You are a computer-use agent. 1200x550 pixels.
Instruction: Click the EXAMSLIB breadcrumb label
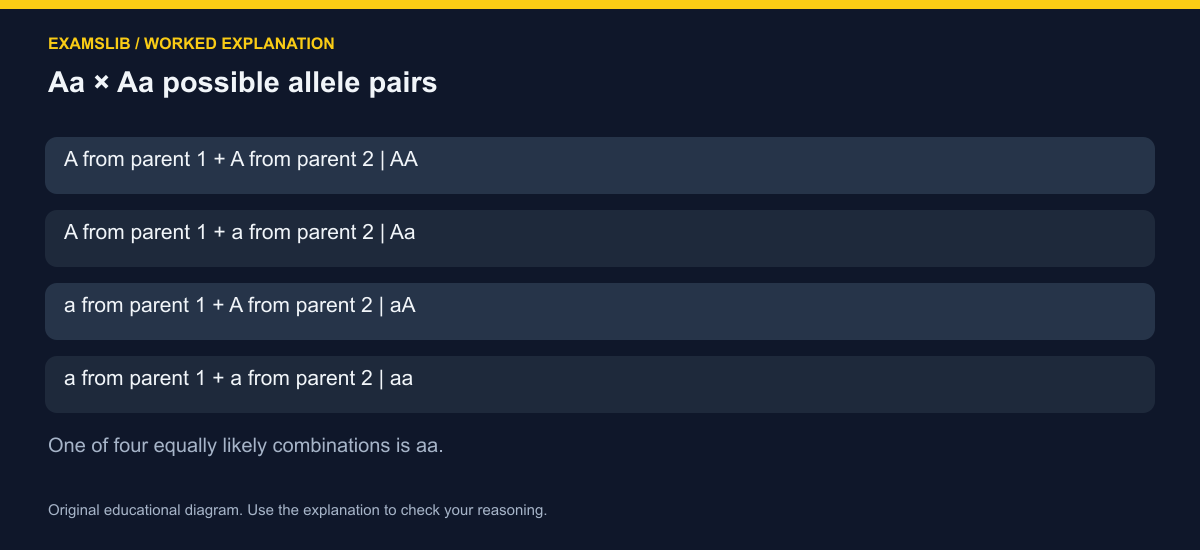click(88, 44)
